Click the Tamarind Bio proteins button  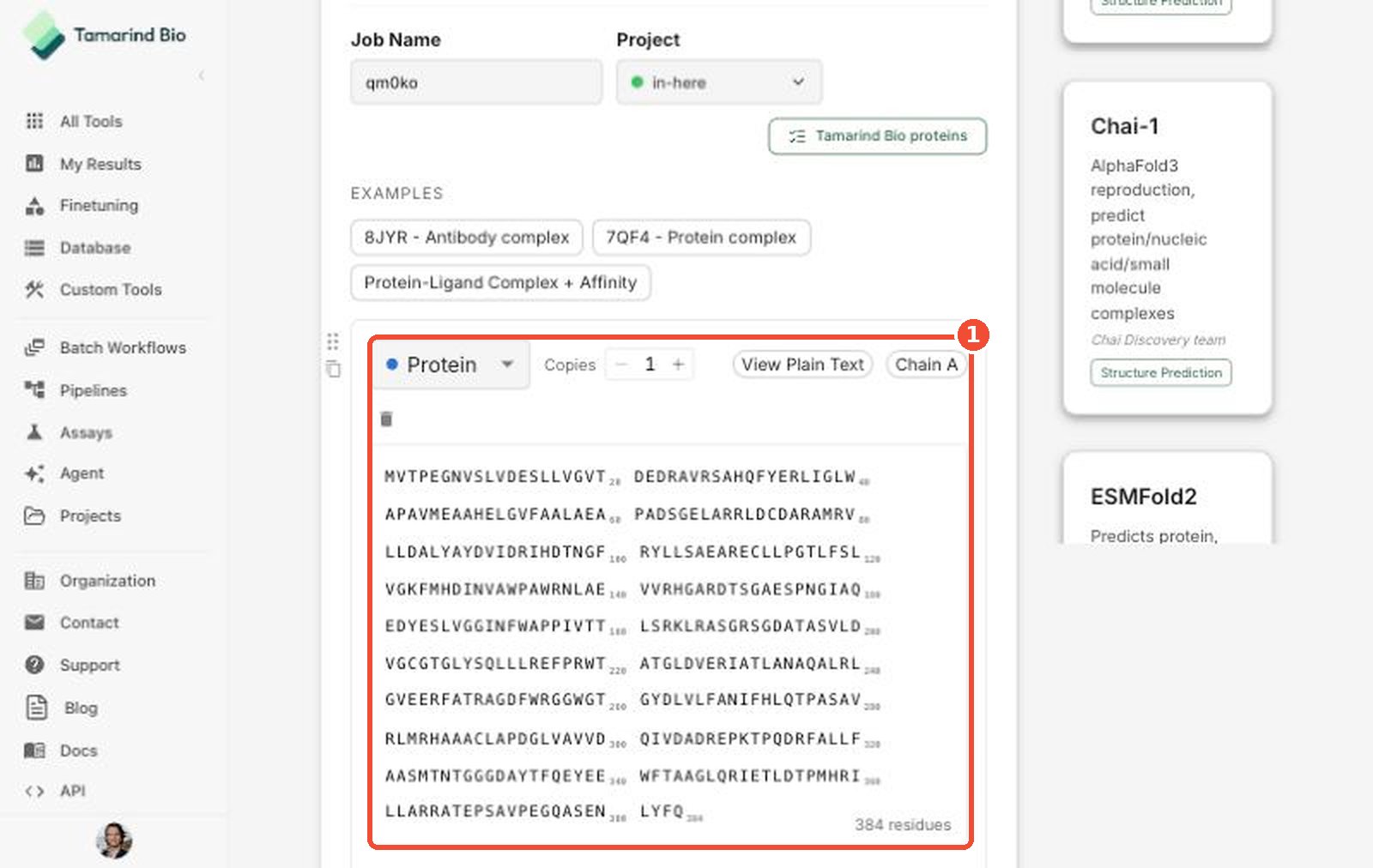point(877,136)
